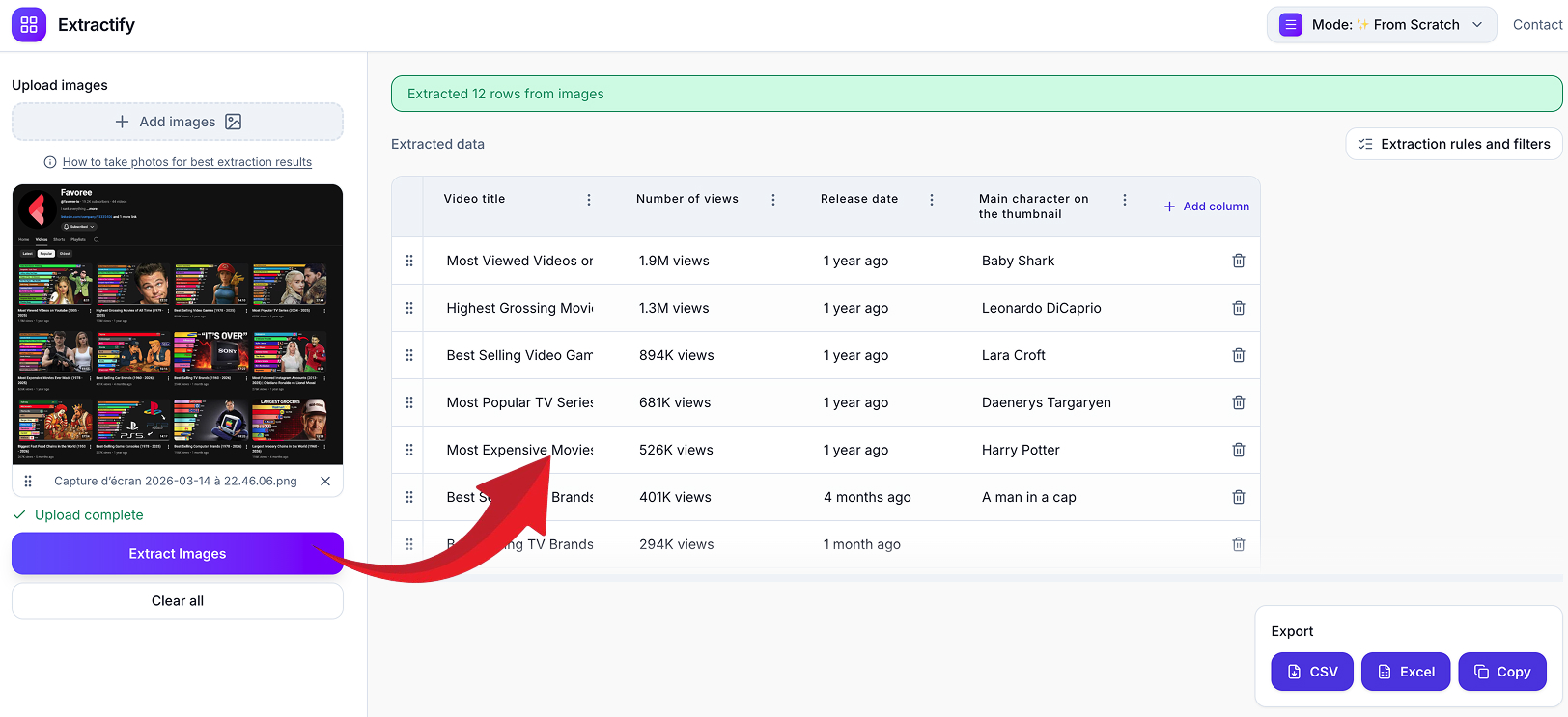This screenshot has height=717, width=1568.
Task: Open photo tips for best extraction link
Action: point(186,162)
